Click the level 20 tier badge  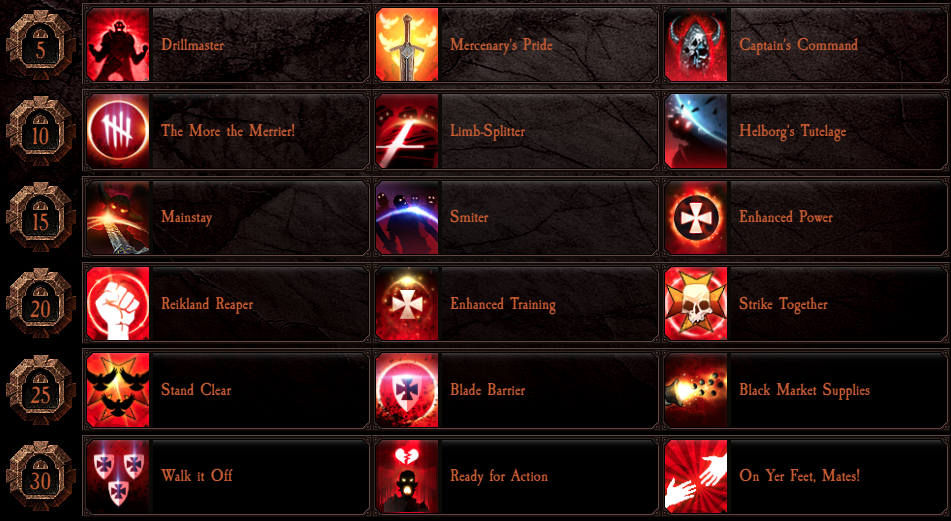tap(41, 303)
